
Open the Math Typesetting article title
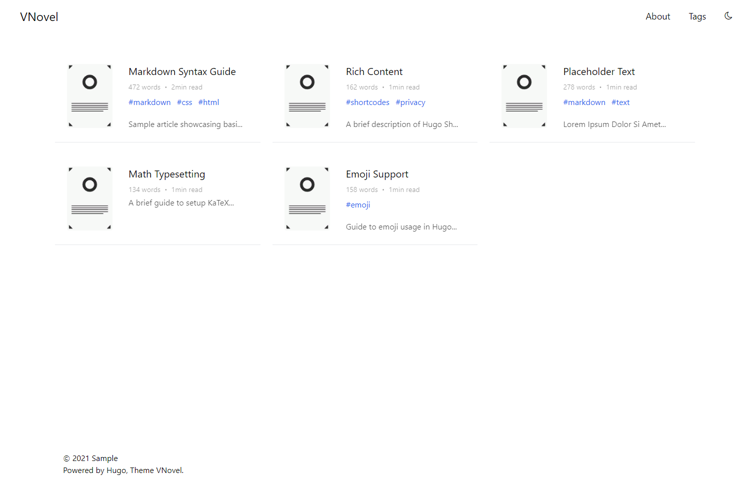[x=167, y=174]
